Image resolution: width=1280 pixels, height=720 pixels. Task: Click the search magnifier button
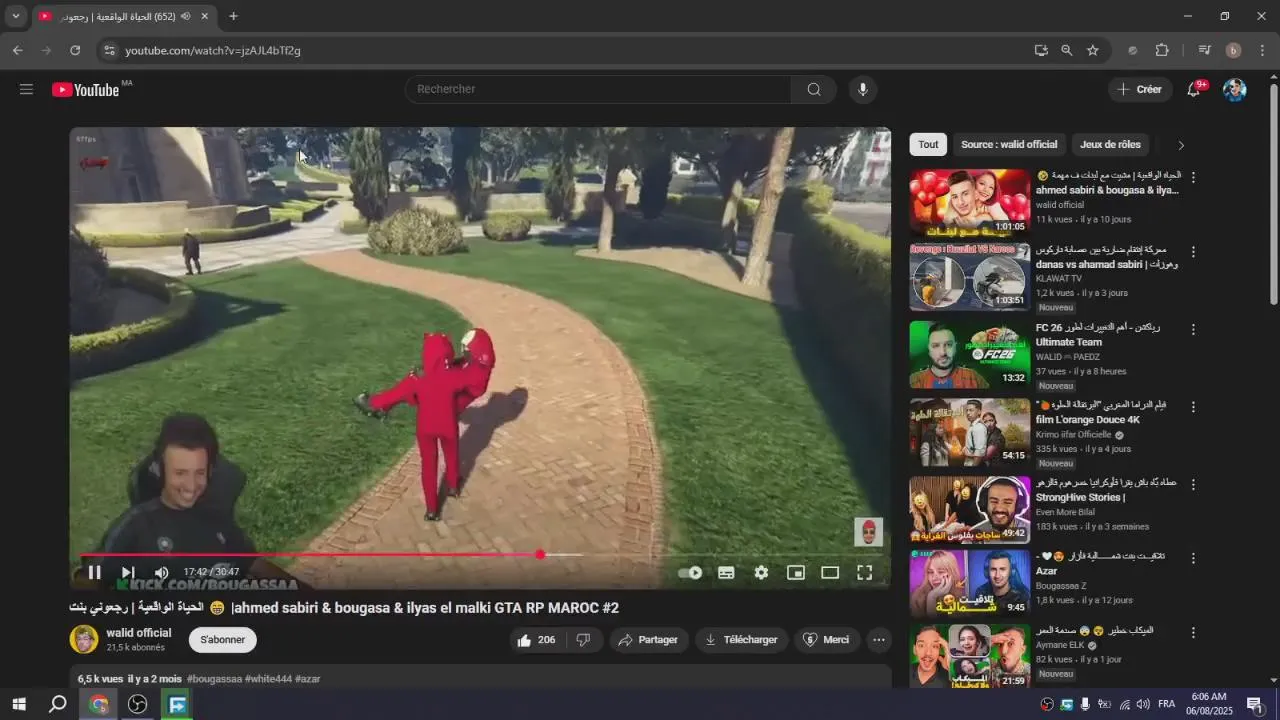tap(814, 89)
